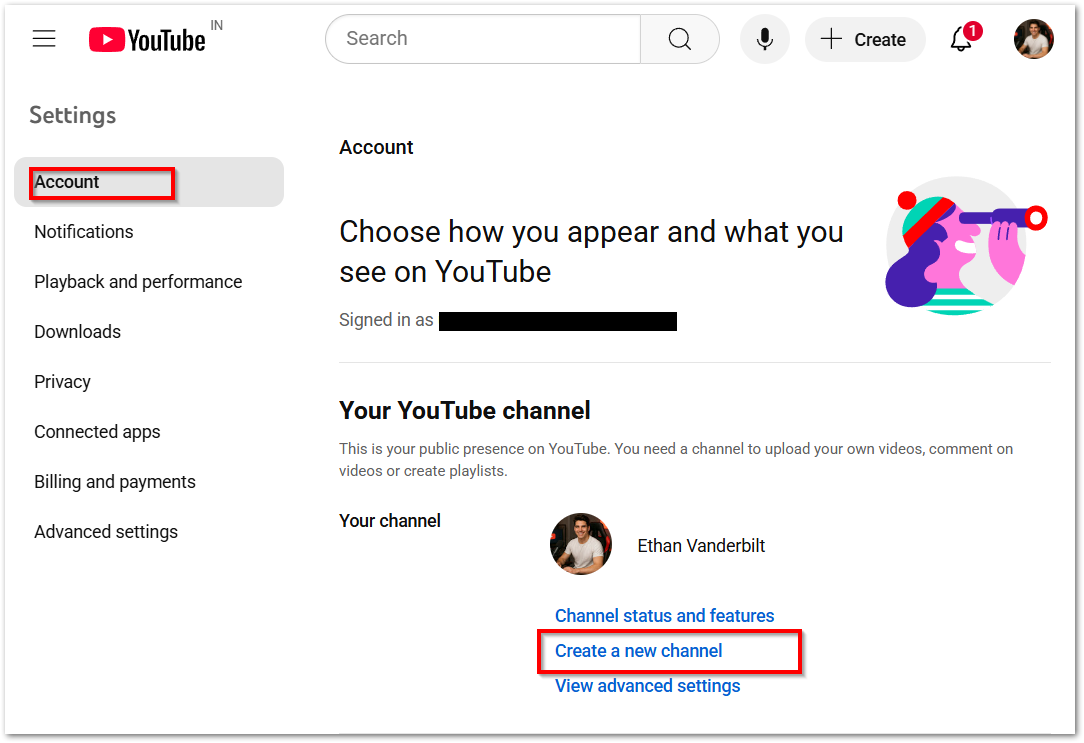Switch to Playback and performance settings
The width and height of the screenshot is (1084, 743).
pyautogui.click(x=138, y=281)
